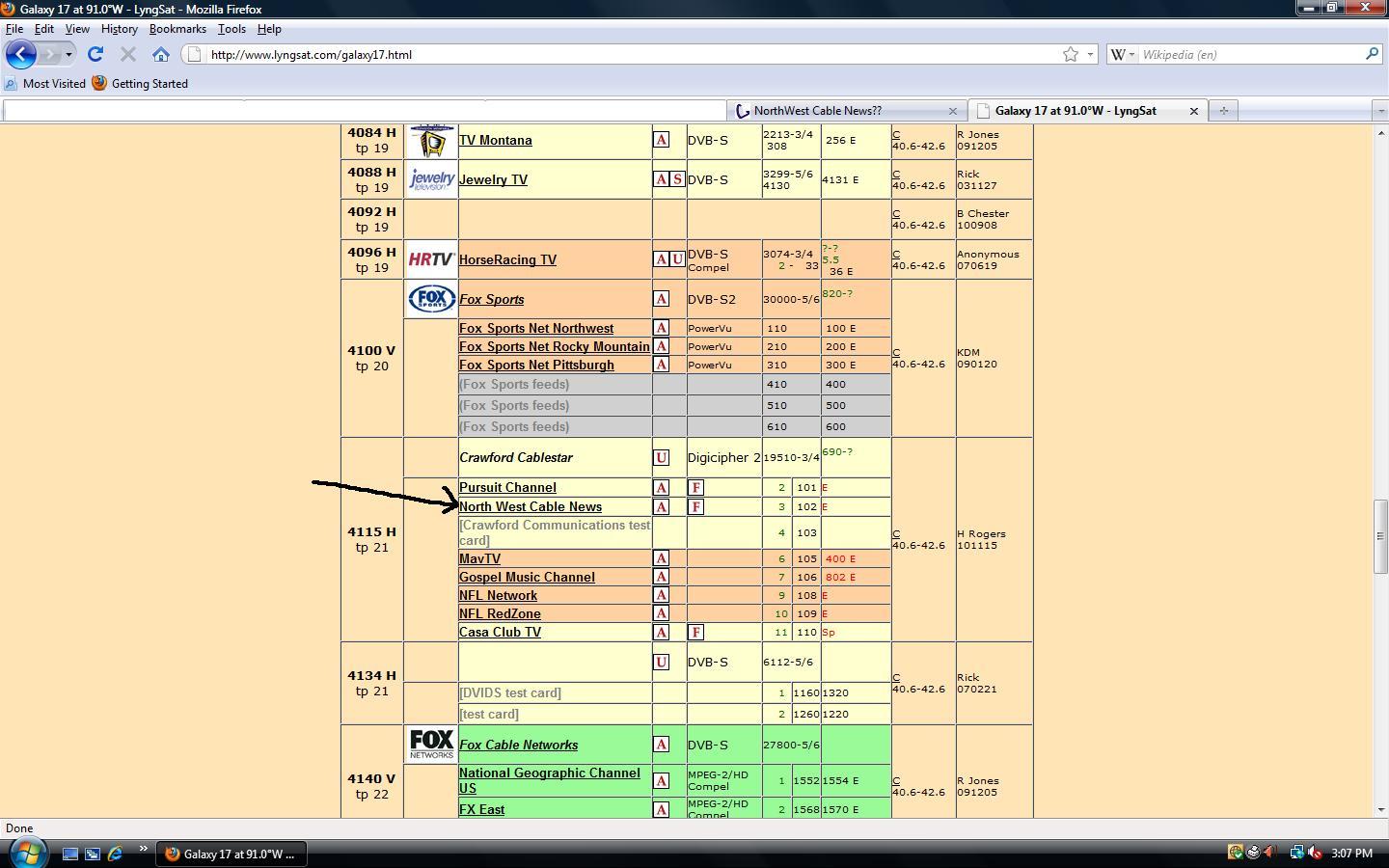1389x868 pixels.
Task: Focus the Wikipedia search input field
Action: pyautogui.click(x=1250, y=55)
